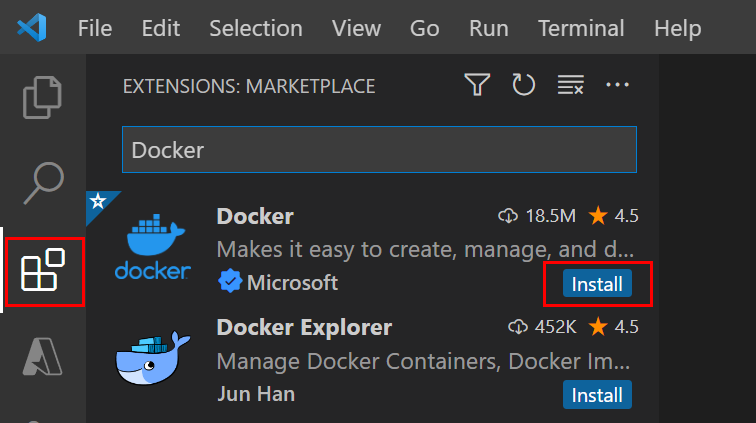
Task: Click the filter extensions funnel icon
Action: tap(477, 86)
